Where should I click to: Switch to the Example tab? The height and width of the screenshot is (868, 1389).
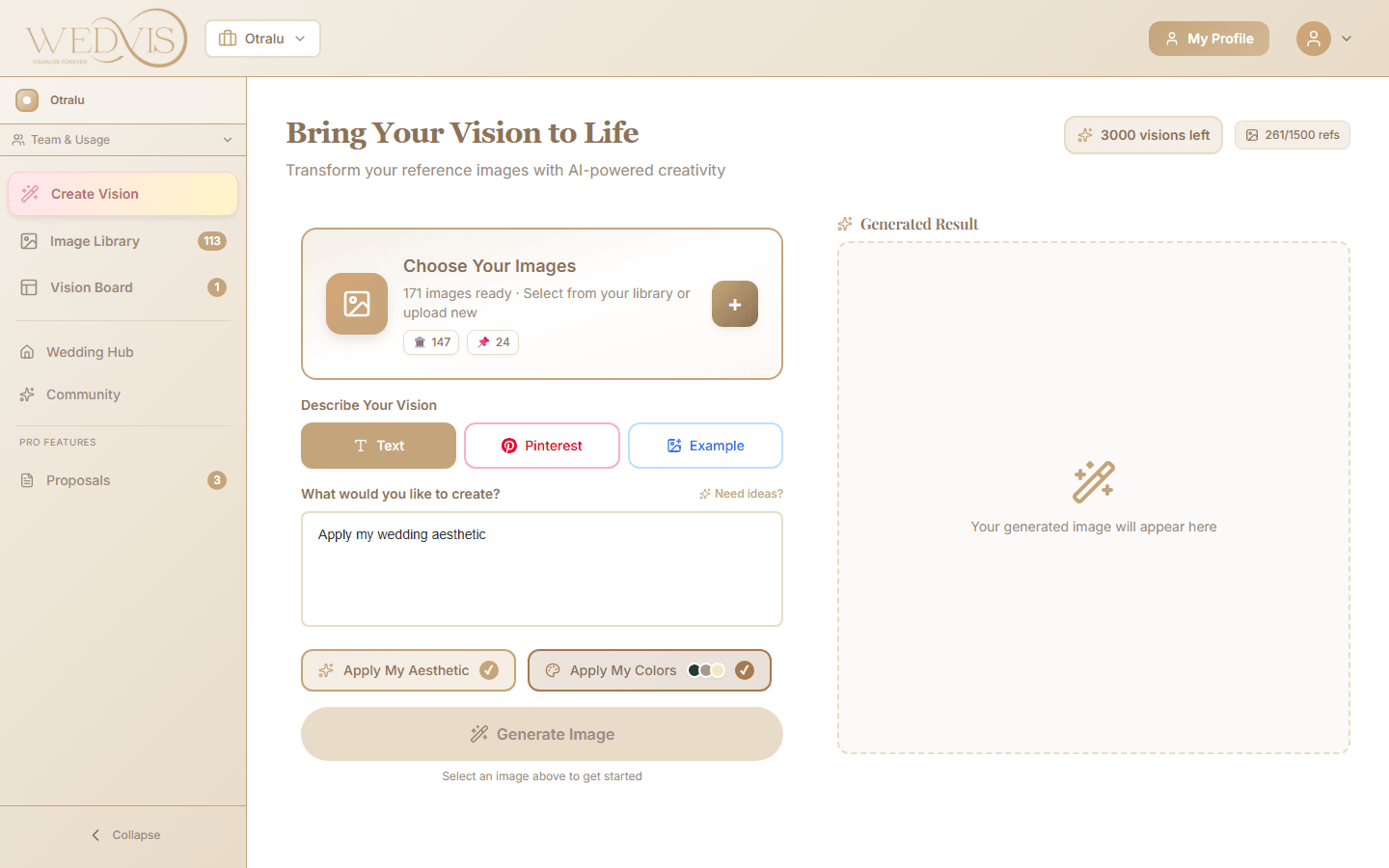[705, 445]
